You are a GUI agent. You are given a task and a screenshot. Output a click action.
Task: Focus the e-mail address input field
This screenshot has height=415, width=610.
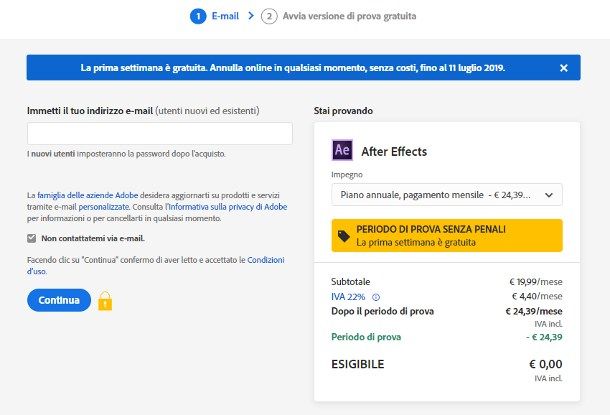(160, 133)
